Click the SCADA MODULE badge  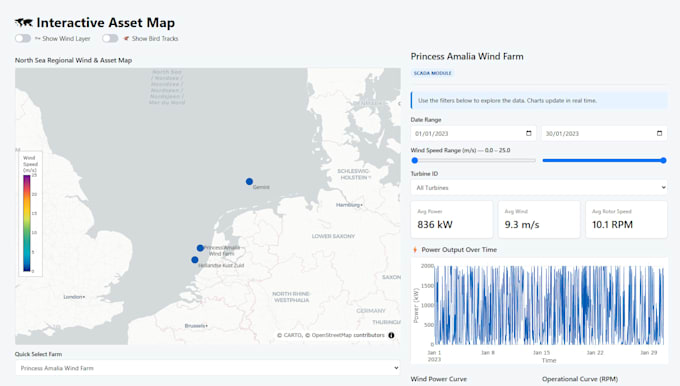432,73
